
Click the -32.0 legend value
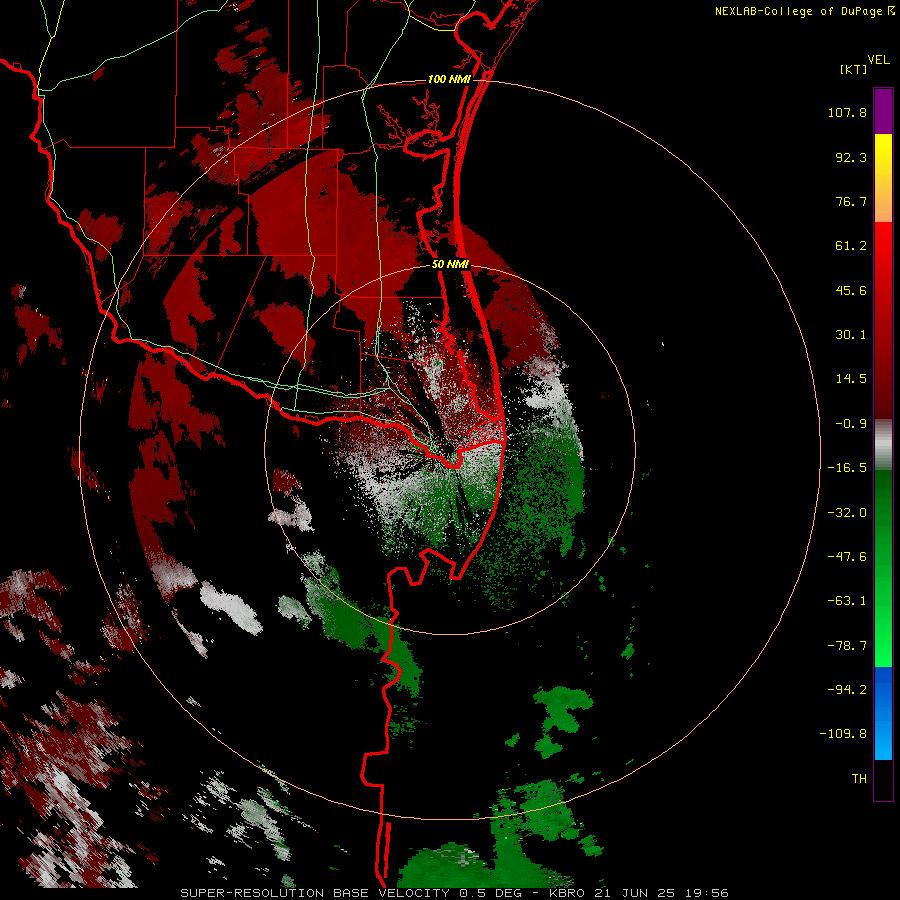coord(847,513)
